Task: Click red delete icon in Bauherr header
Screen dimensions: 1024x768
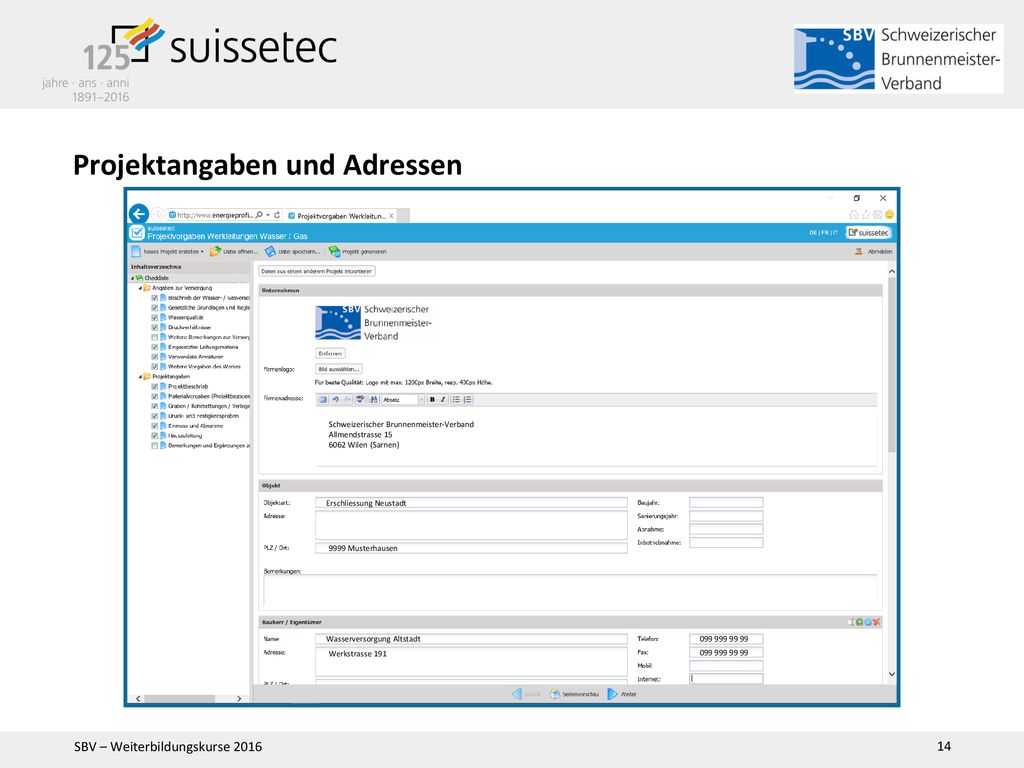Action: click(x=876, y=622)
